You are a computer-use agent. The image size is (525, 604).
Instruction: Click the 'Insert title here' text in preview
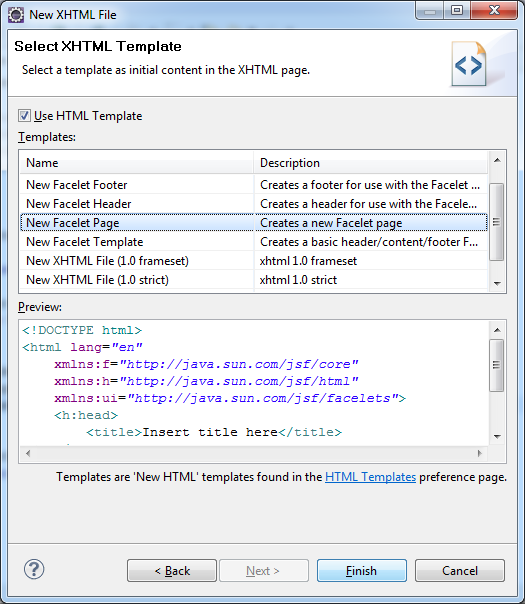210,432
